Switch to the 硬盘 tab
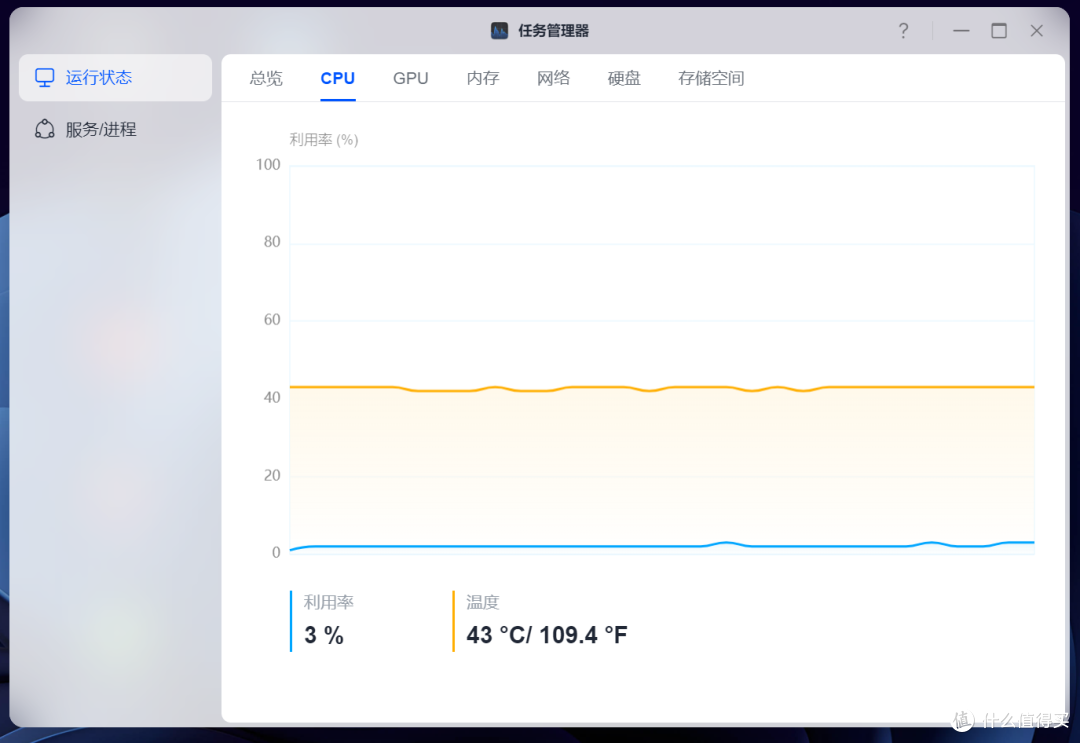The width and height of the screenshot is (1080, 743). pos(624,79)
